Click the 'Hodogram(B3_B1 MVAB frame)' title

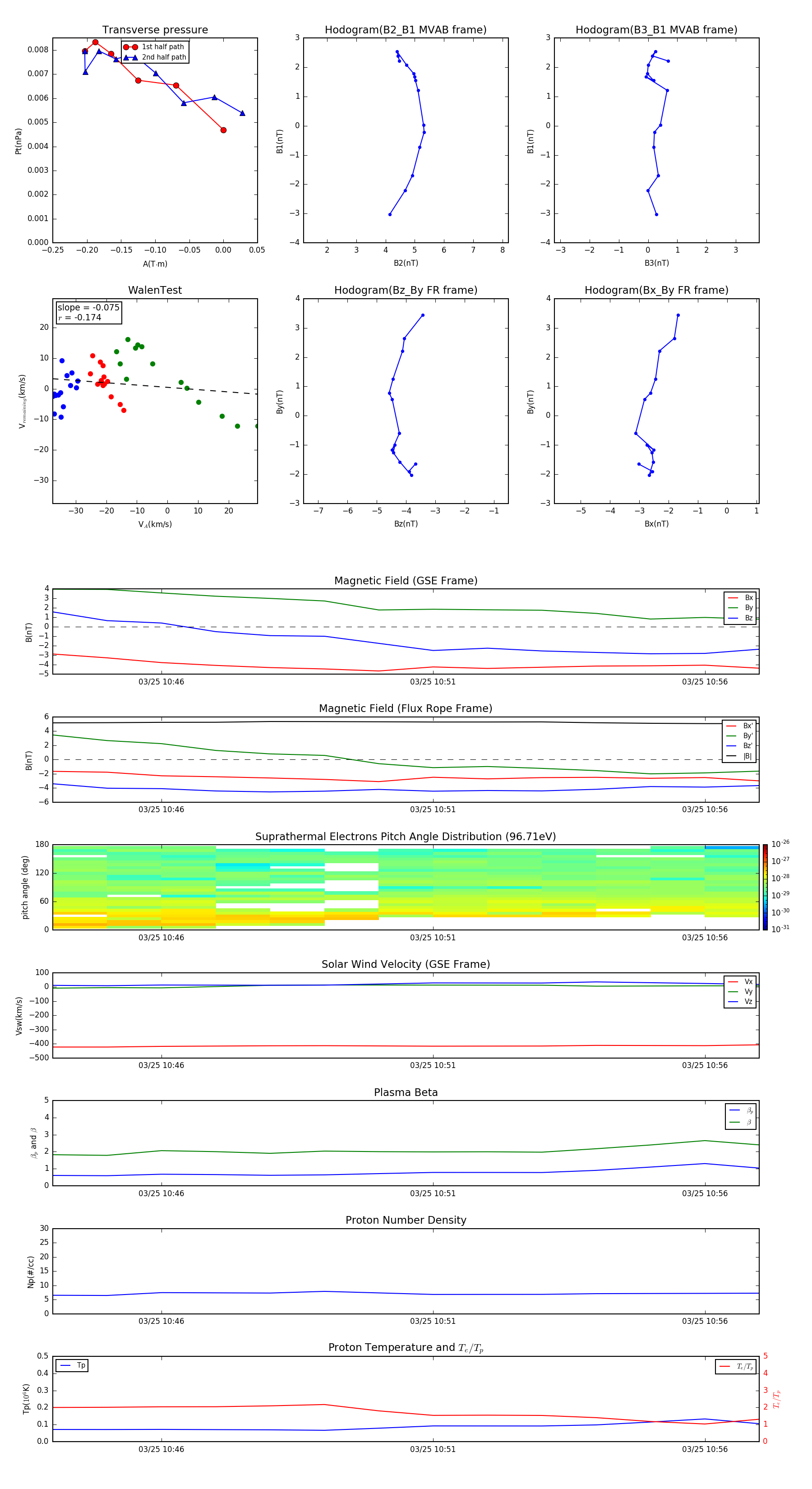656,30
